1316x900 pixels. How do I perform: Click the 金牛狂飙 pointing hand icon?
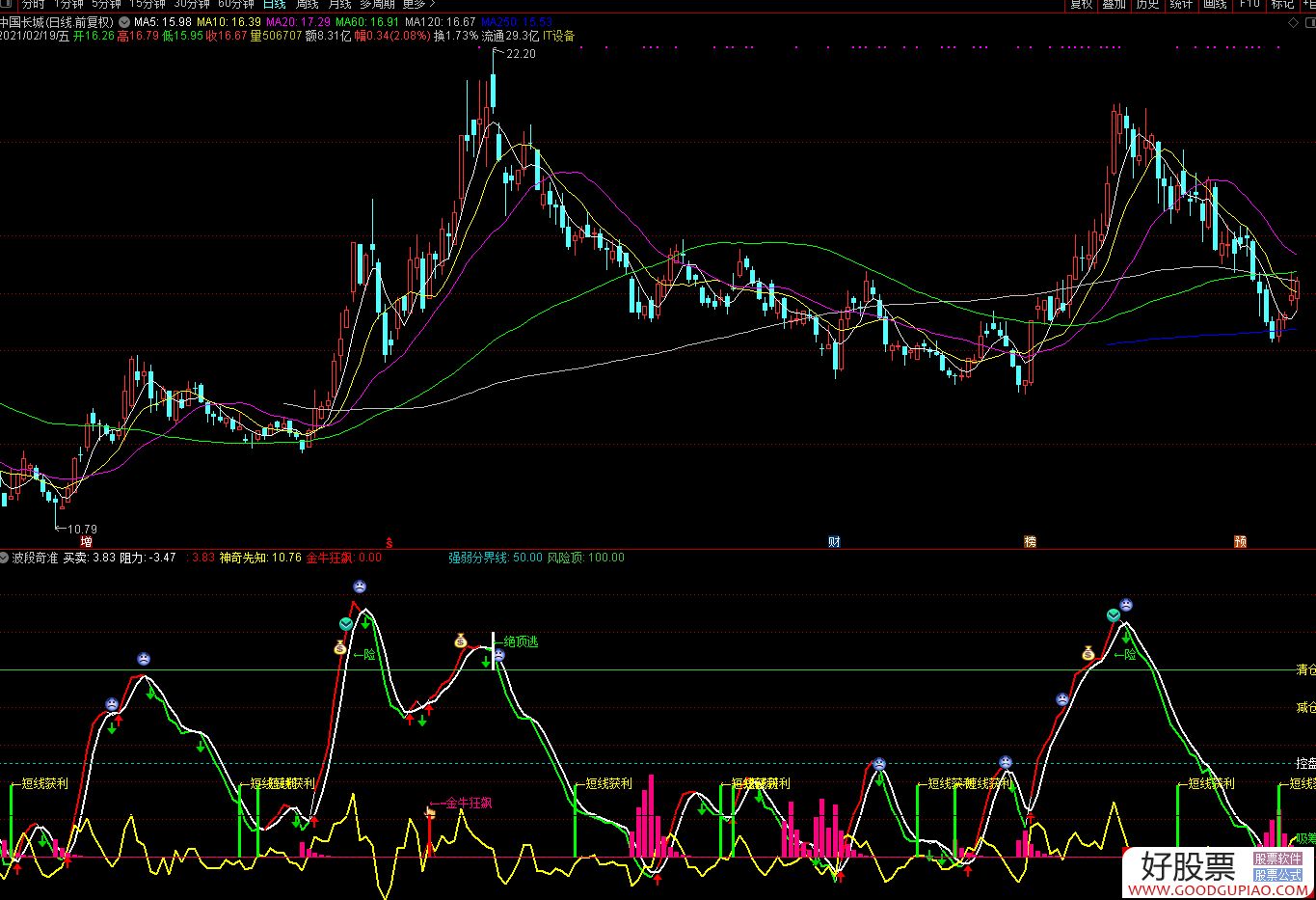431,812
